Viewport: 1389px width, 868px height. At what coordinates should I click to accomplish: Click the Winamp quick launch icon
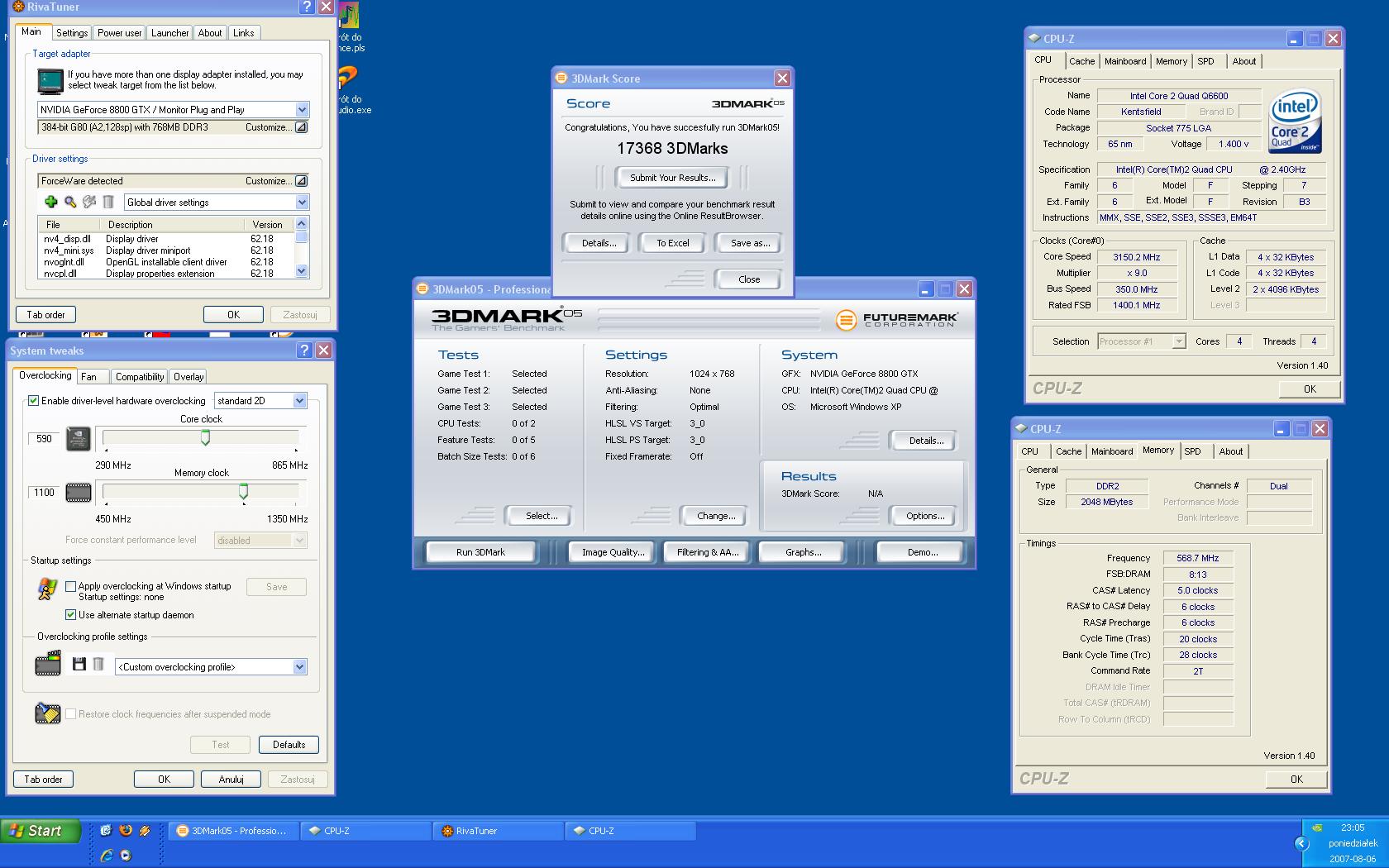(145, 831)
